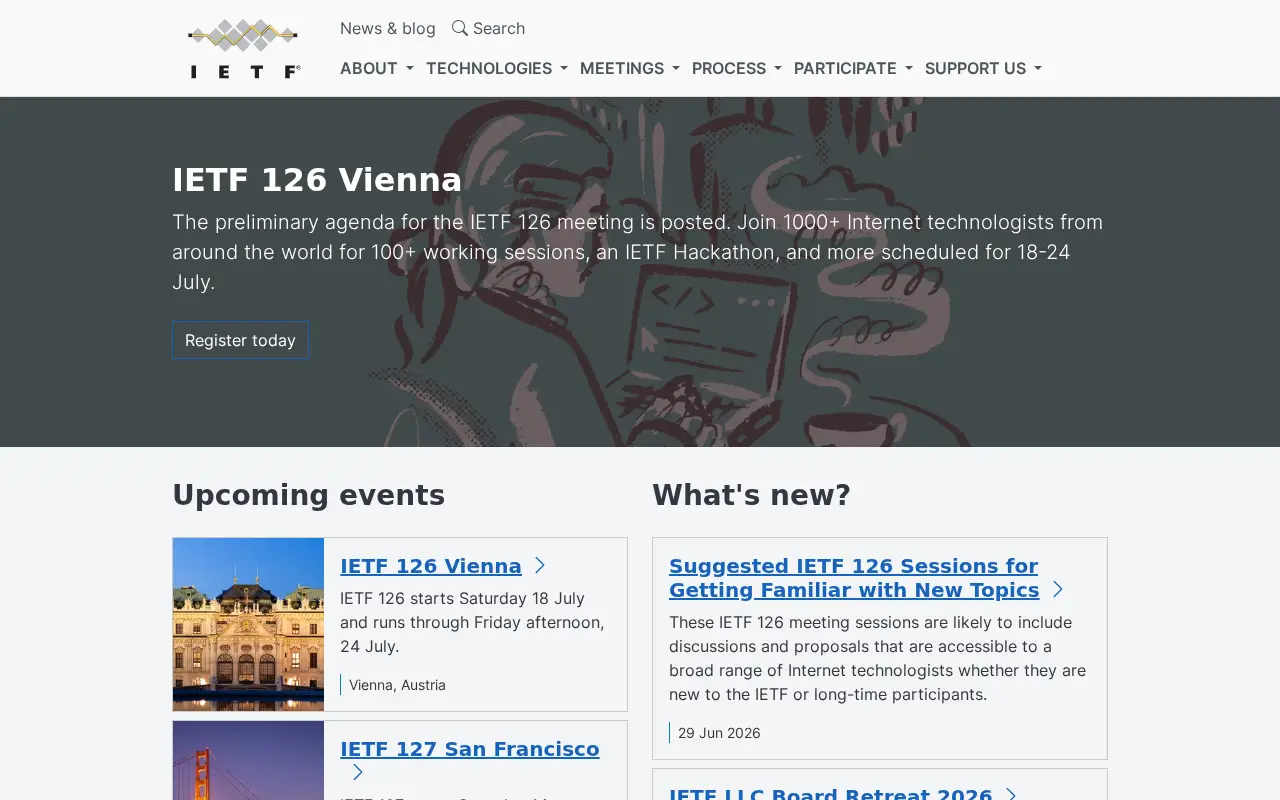Click the 29 Jun 2026 date text
The image size is (1280, 800).
coord(719,733)
